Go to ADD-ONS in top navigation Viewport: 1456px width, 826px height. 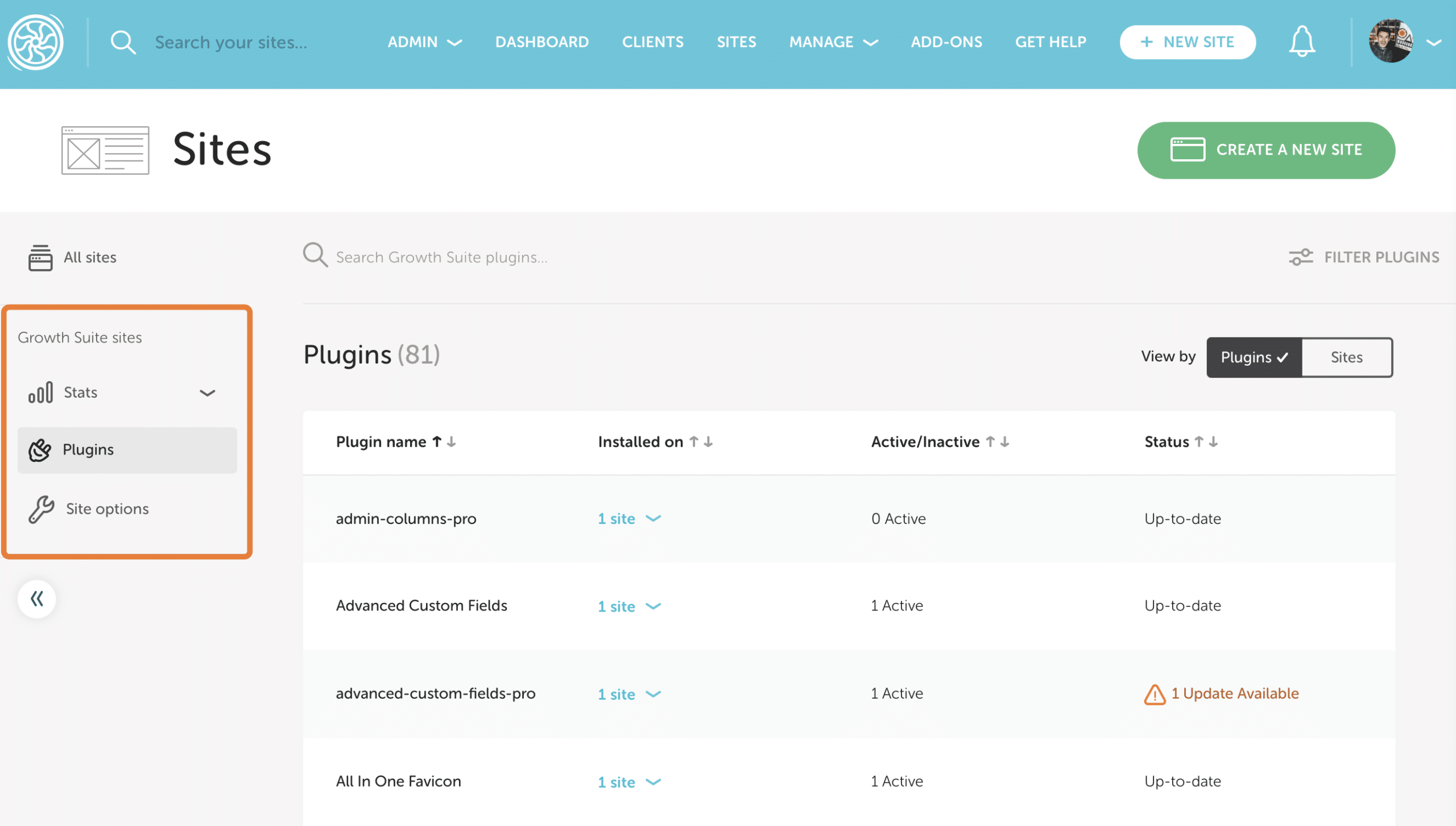click(x=946, y=42)
